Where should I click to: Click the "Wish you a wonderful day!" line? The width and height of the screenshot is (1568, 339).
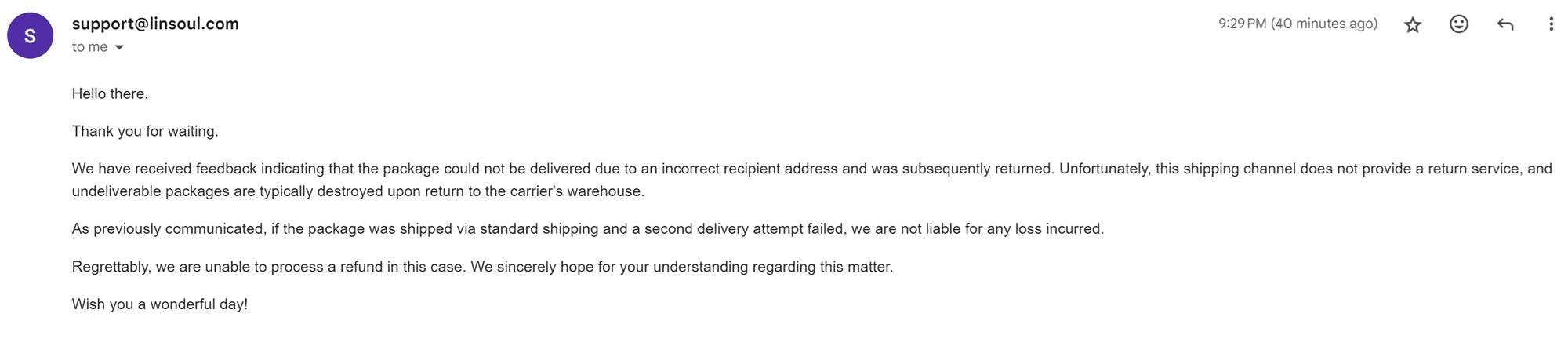[160, 304]
